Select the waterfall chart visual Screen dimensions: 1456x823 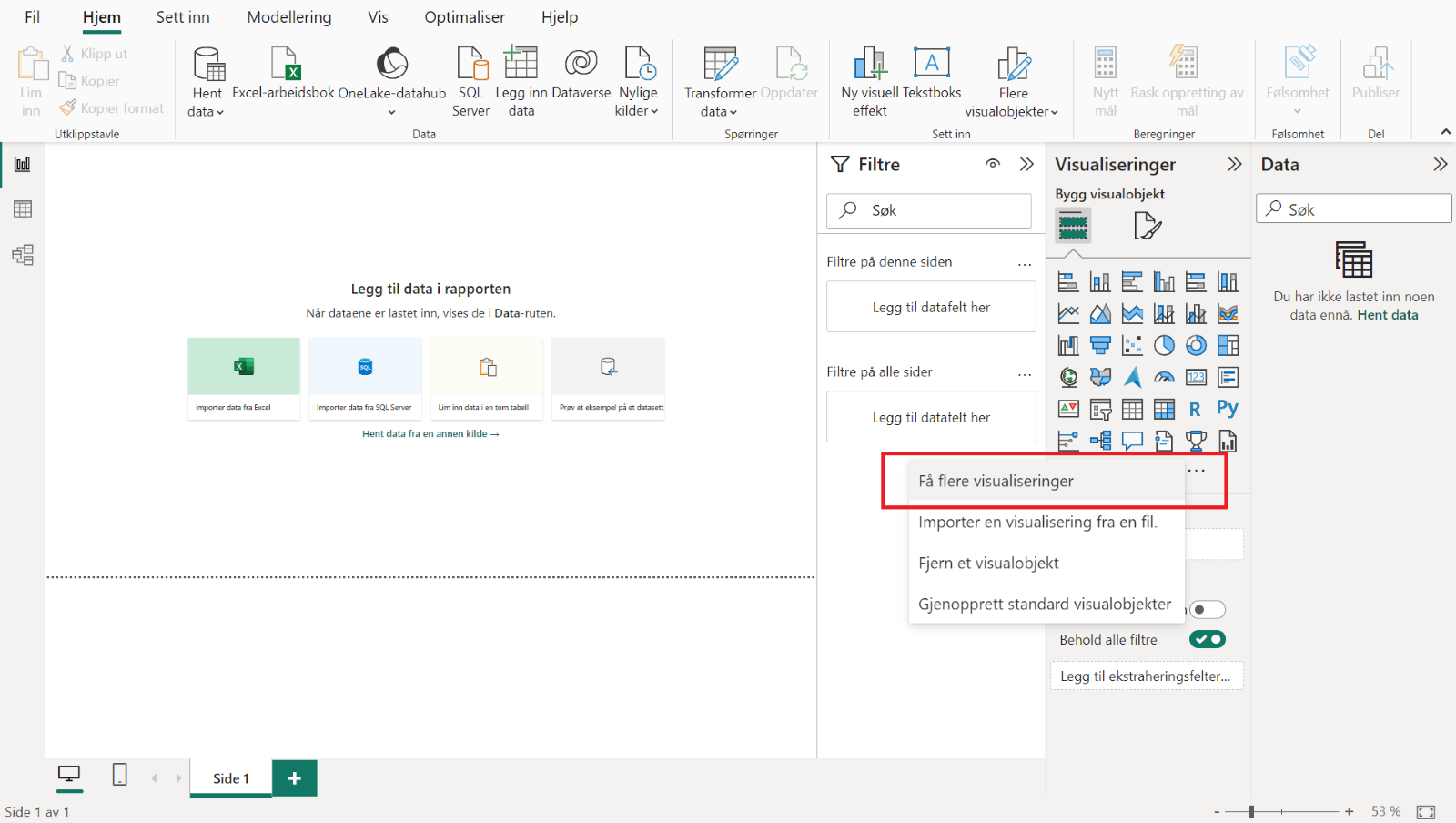pyautogui.click(x=1068, y=346)
